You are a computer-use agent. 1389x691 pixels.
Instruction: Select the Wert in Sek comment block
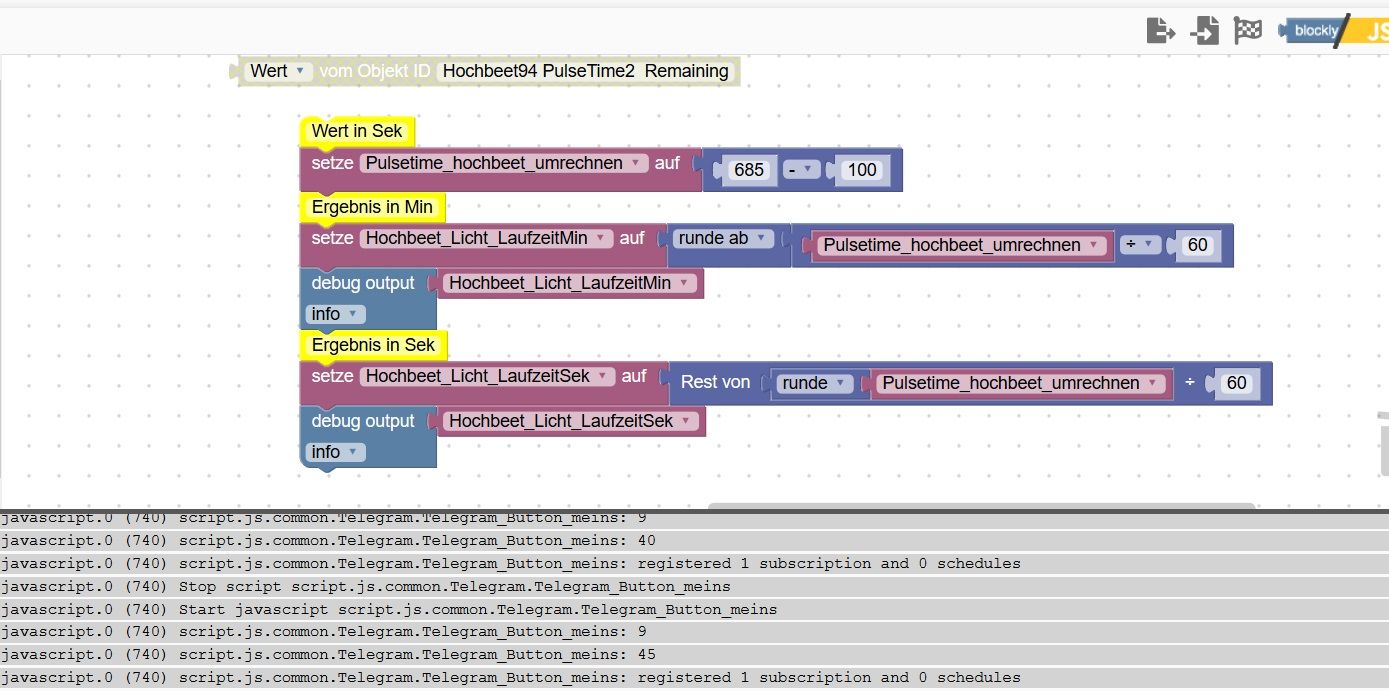coord(357,131)
